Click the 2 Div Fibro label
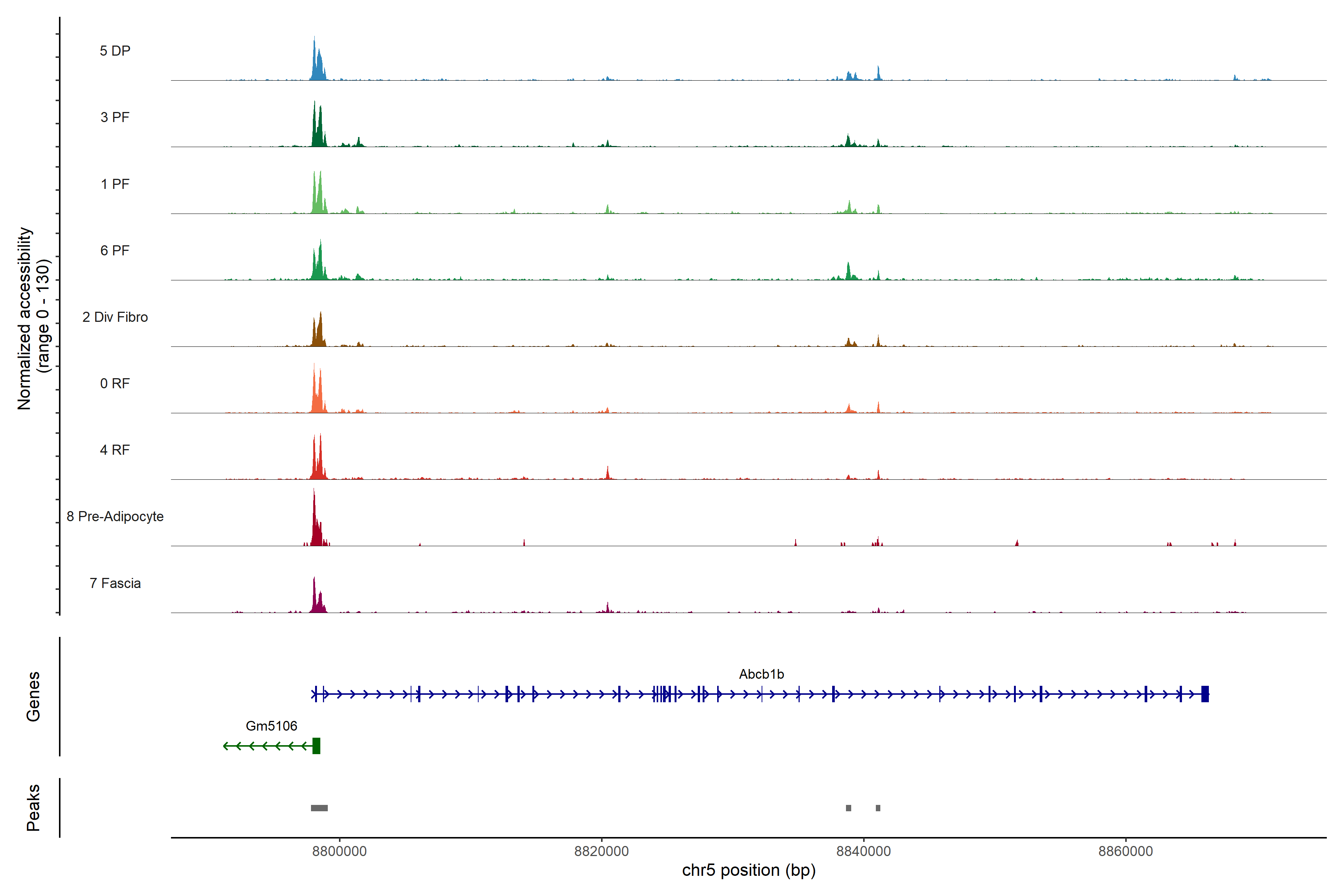This screenshot has width=1344, height=896. click(x=115, y=317)
